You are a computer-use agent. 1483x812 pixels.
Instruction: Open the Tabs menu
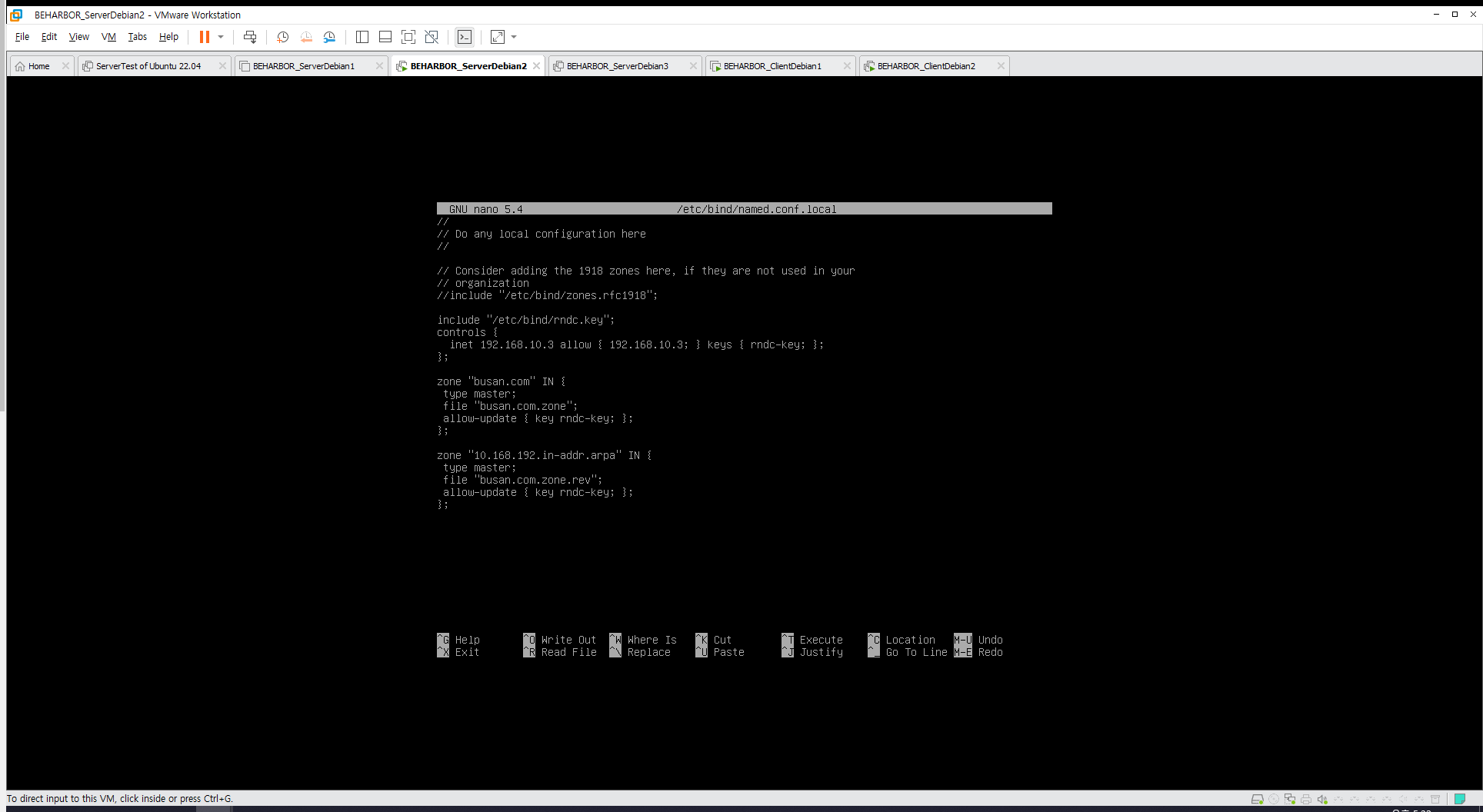click(x=137, y=37)
